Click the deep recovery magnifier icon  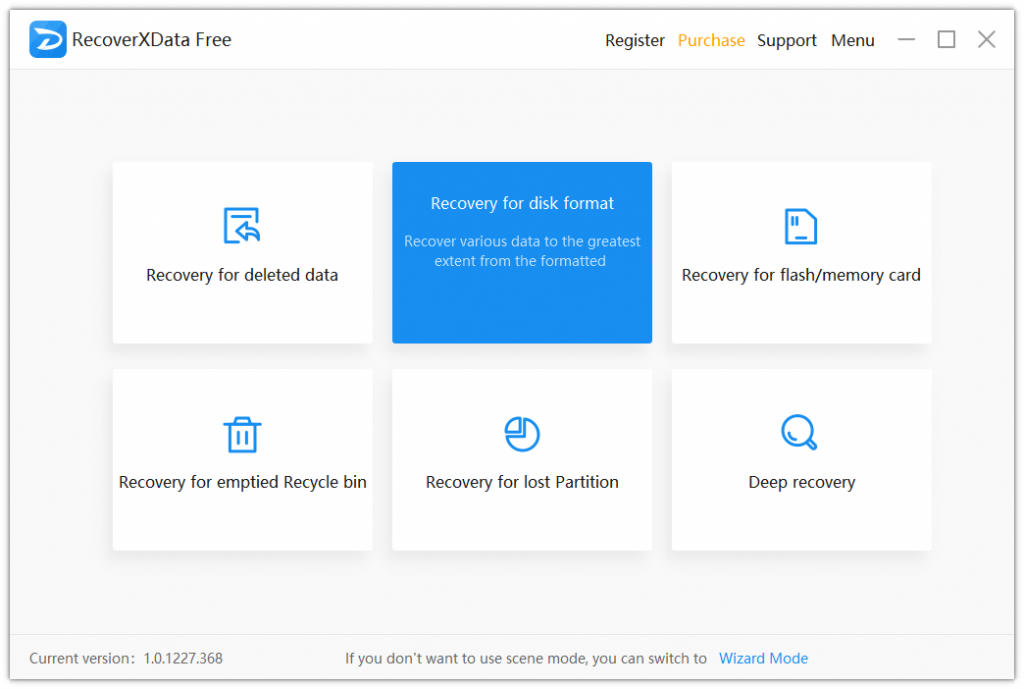(x=799, y=432)
